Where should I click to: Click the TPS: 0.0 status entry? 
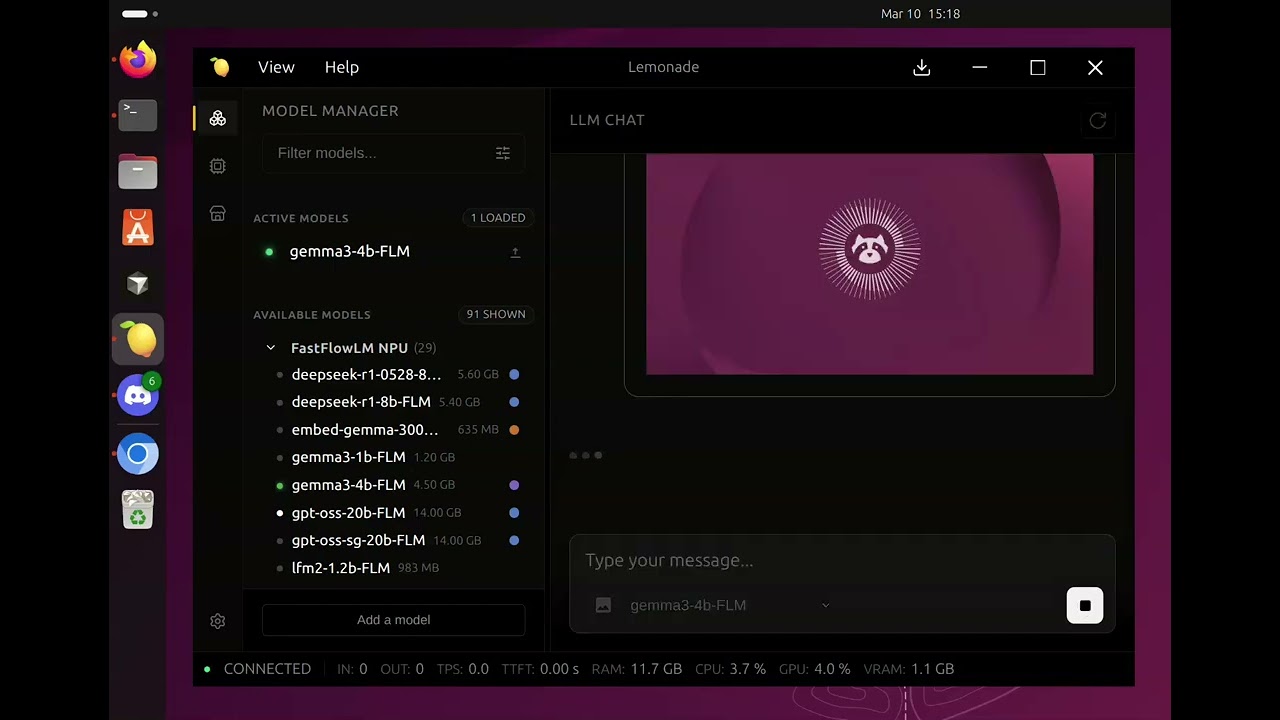click(463, 669)
